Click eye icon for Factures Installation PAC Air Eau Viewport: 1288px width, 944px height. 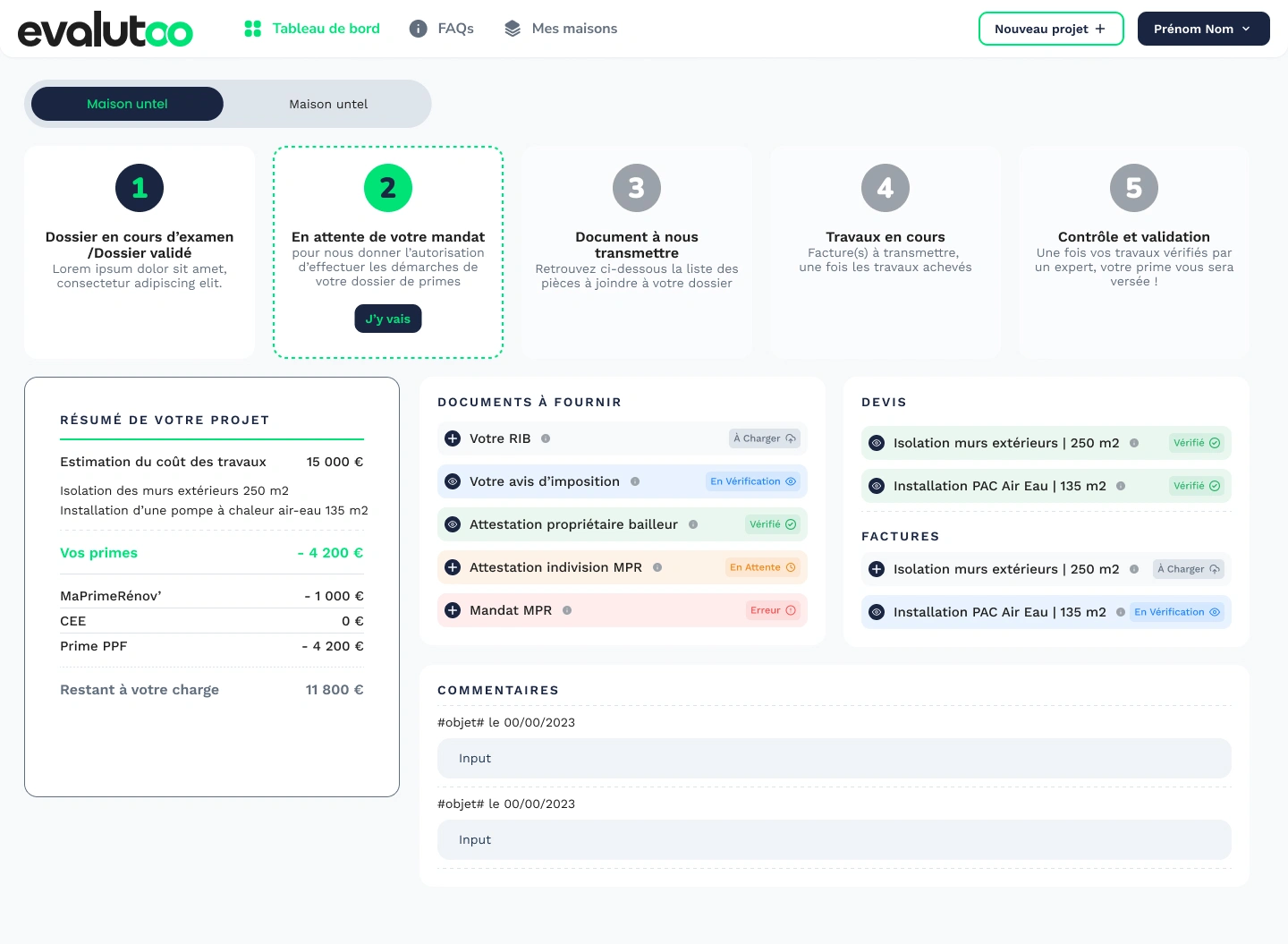877,612
